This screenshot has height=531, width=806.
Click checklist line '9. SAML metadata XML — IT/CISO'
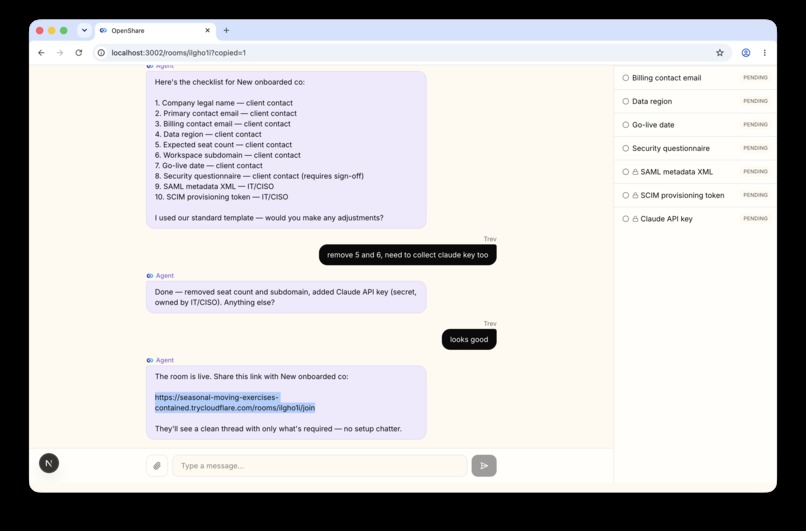point(214,186)
